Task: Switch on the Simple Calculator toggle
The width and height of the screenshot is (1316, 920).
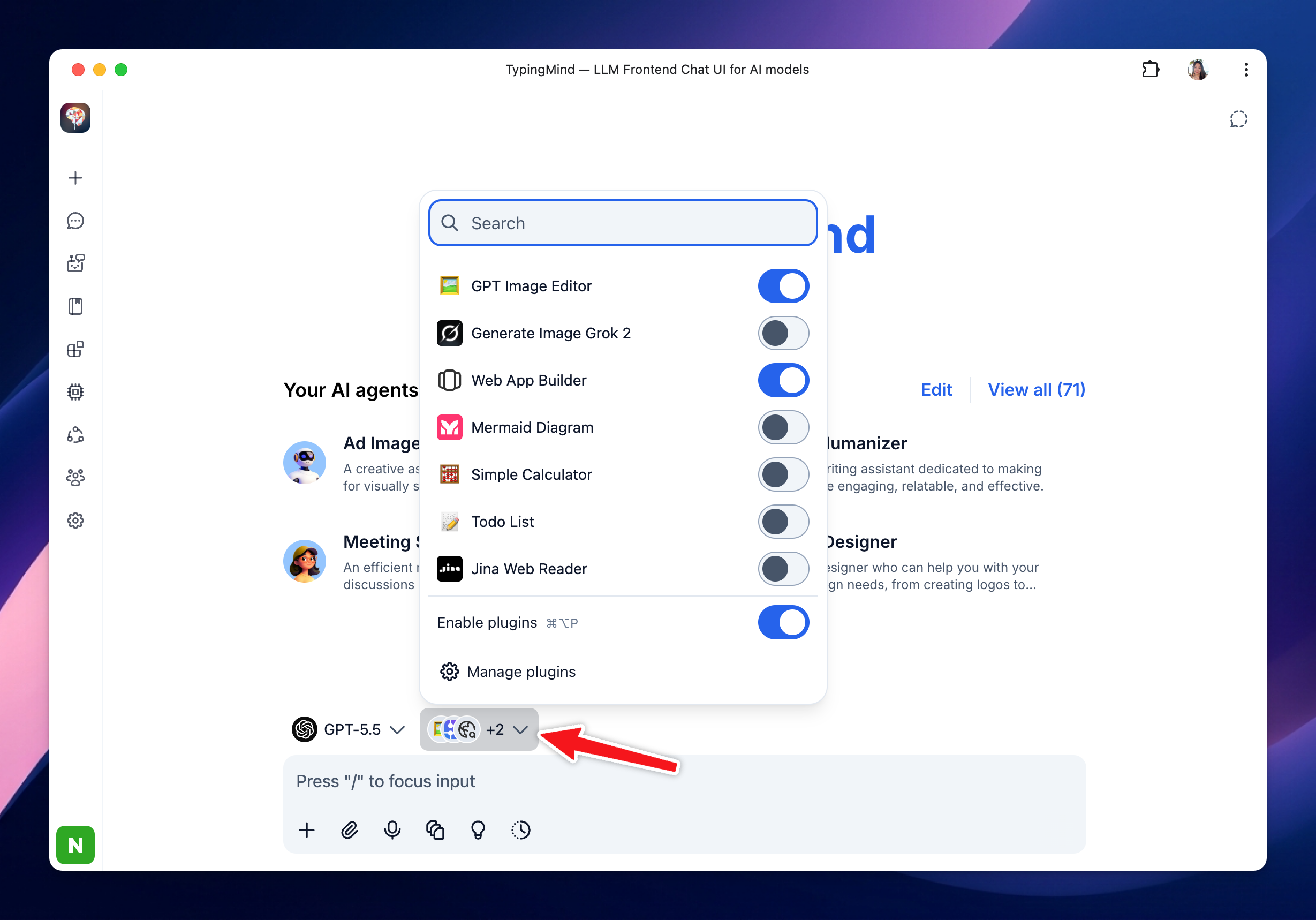Action: coord(783,474)
